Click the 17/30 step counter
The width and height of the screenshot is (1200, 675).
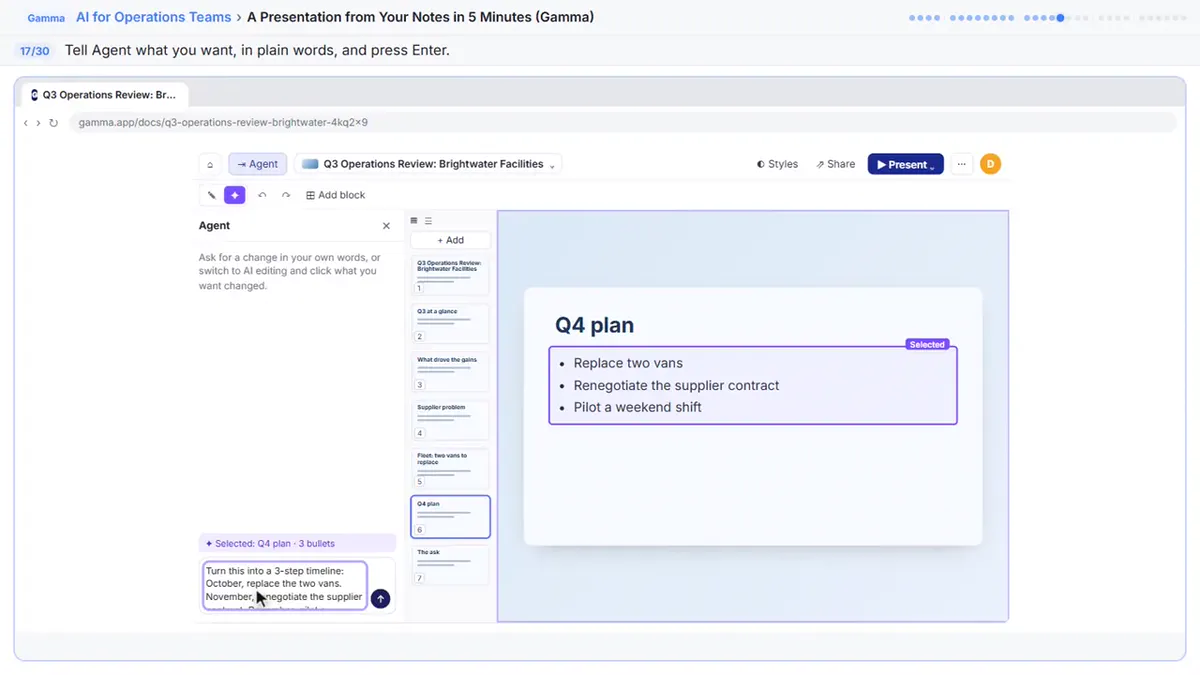click(35, 51)
